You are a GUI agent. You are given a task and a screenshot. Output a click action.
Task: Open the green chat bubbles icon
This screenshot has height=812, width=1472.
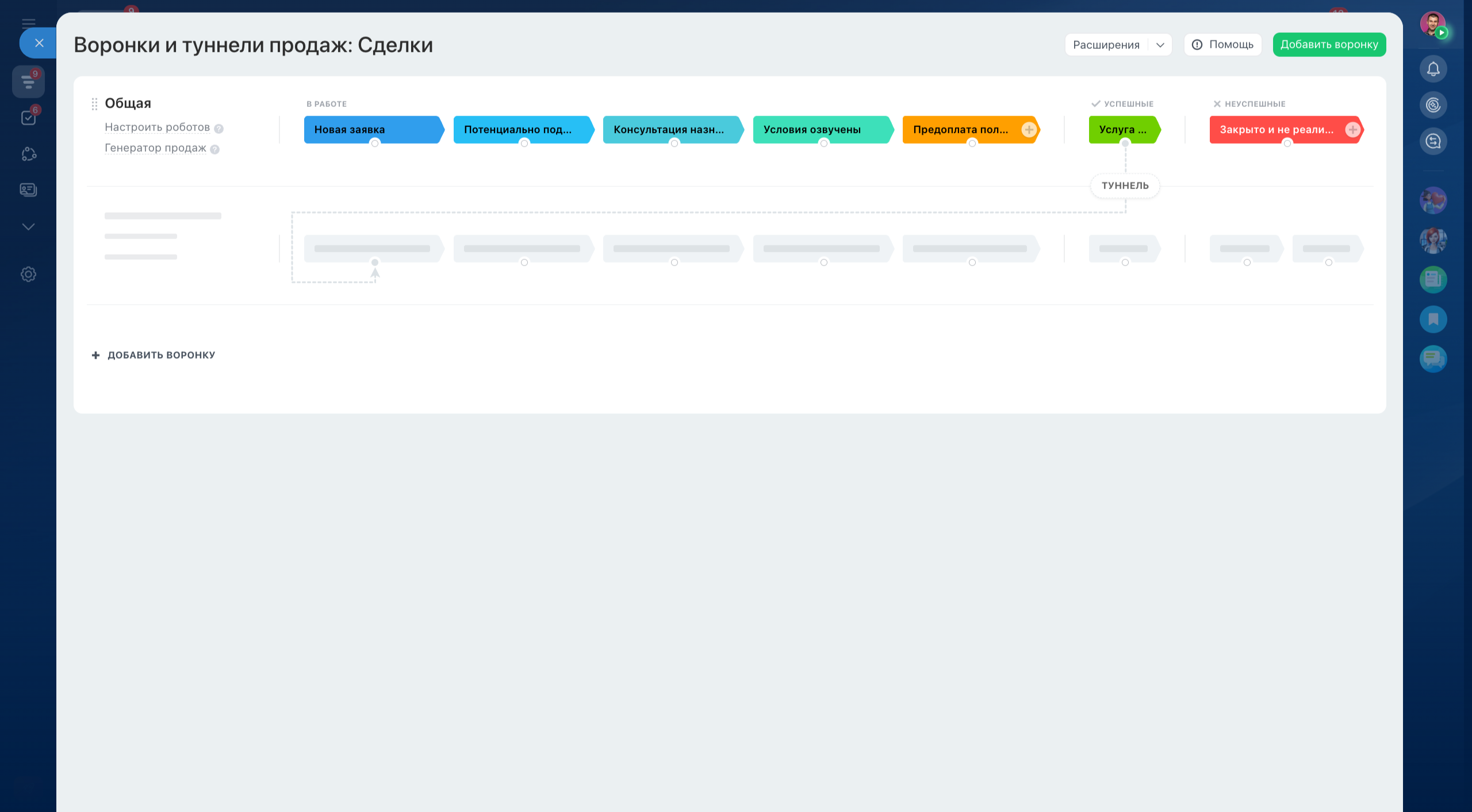1433,359
